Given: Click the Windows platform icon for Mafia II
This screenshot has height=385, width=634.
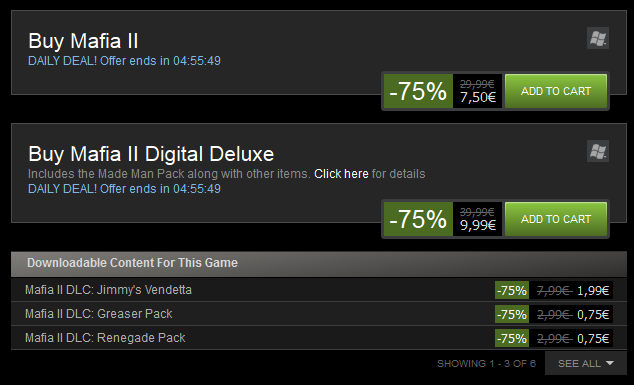Looking at the screenshot, I should [x=598, y=38].
